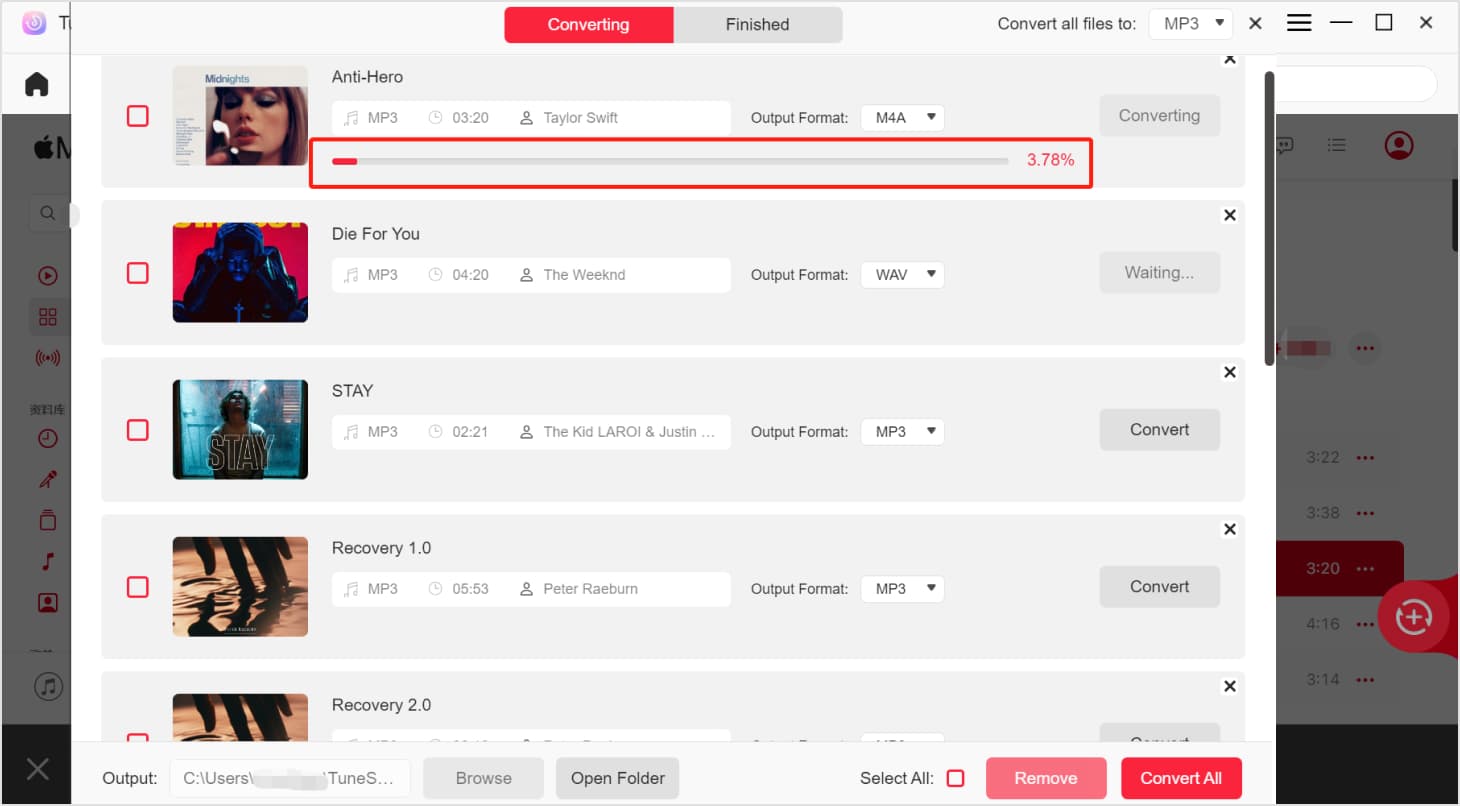Click the Anti-Hero conversion progress bar
1460x806 pixels.
(x=670, y=160)
